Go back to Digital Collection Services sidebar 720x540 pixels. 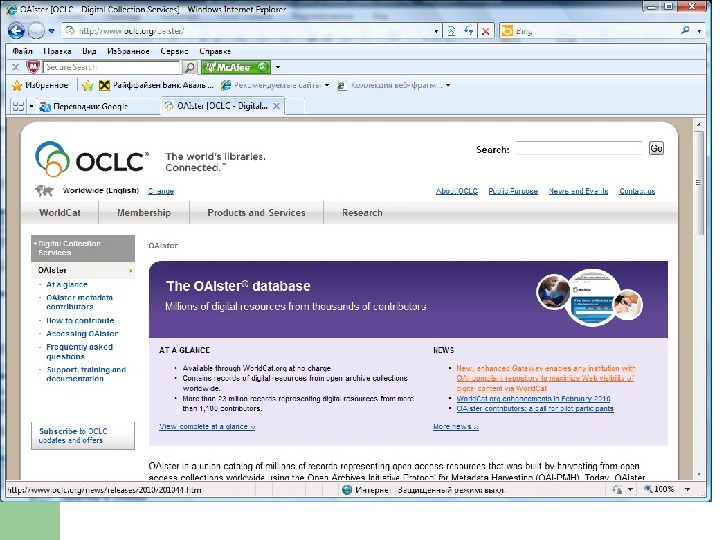pyautogui.click(x=83, y=248)
